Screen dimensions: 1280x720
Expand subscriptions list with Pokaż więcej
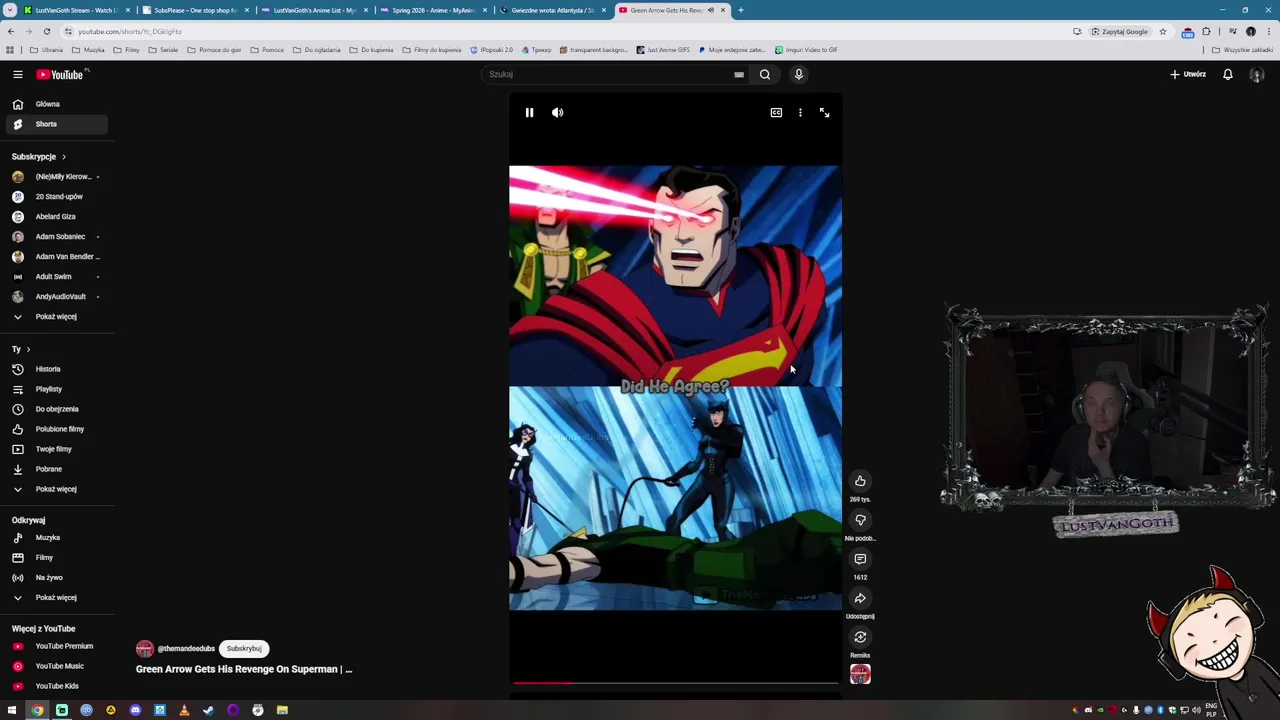55,316
